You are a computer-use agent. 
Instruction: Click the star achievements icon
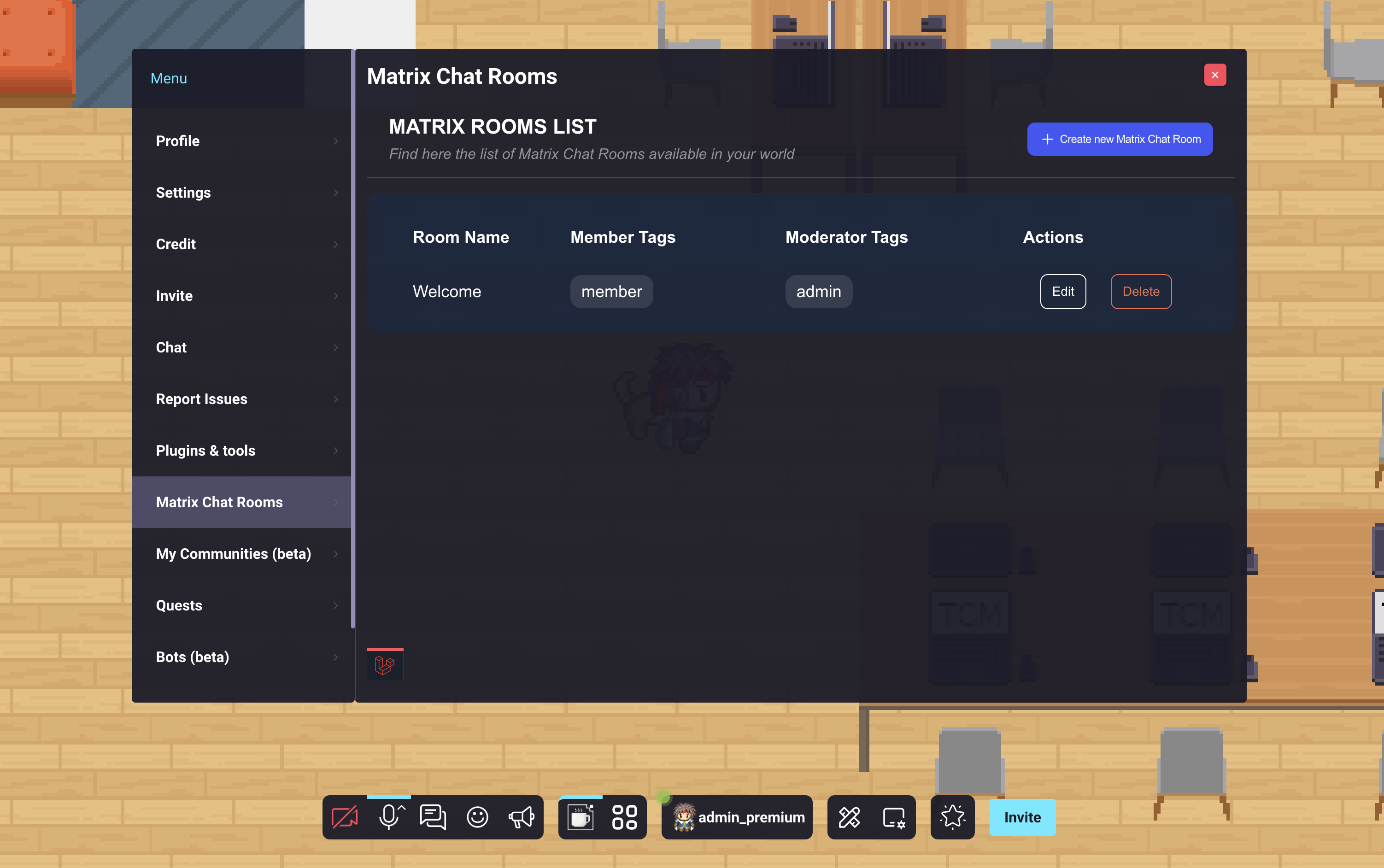pos(952,816)
